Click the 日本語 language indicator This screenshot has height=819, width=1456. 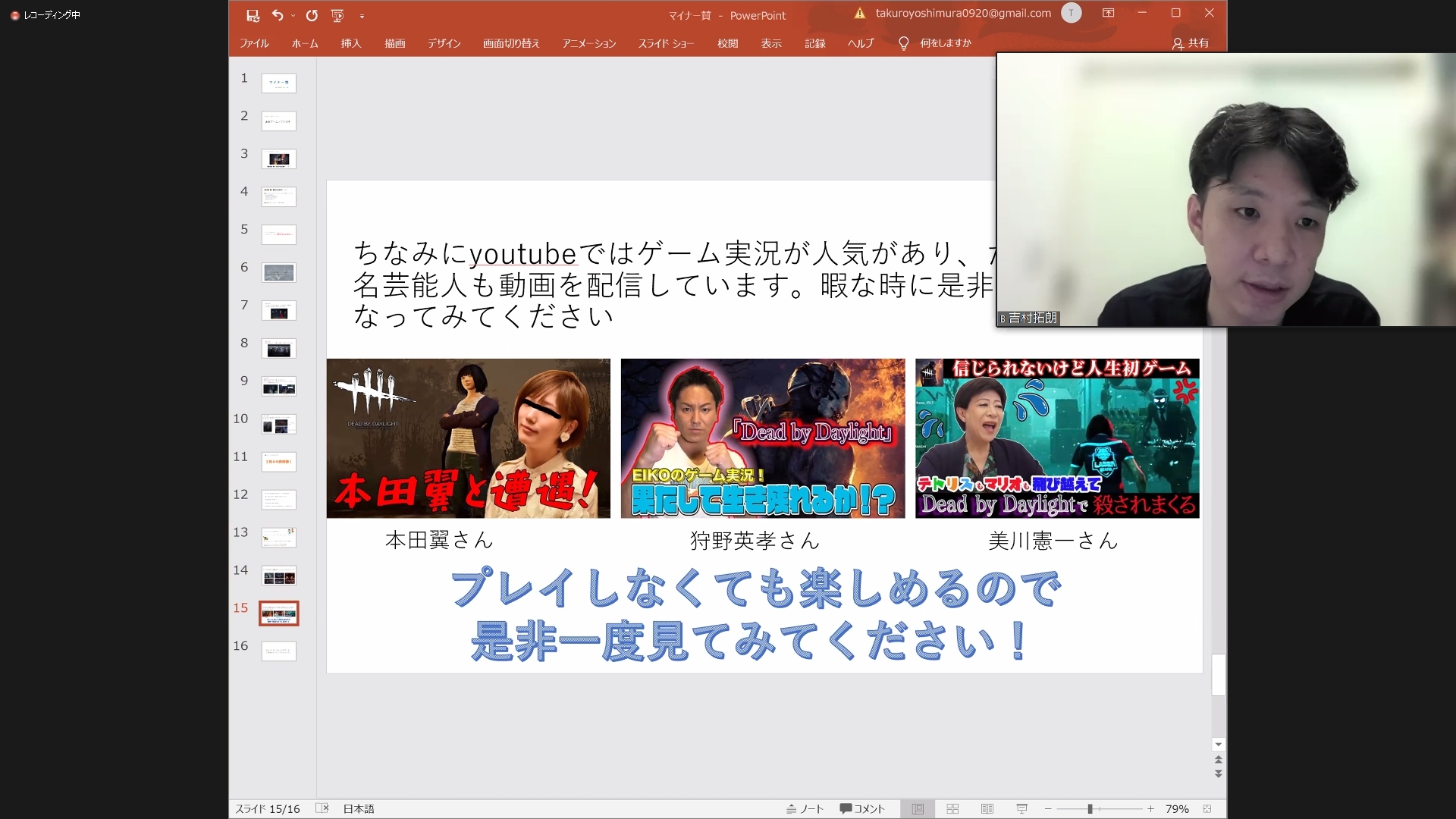tap(359, 809)
